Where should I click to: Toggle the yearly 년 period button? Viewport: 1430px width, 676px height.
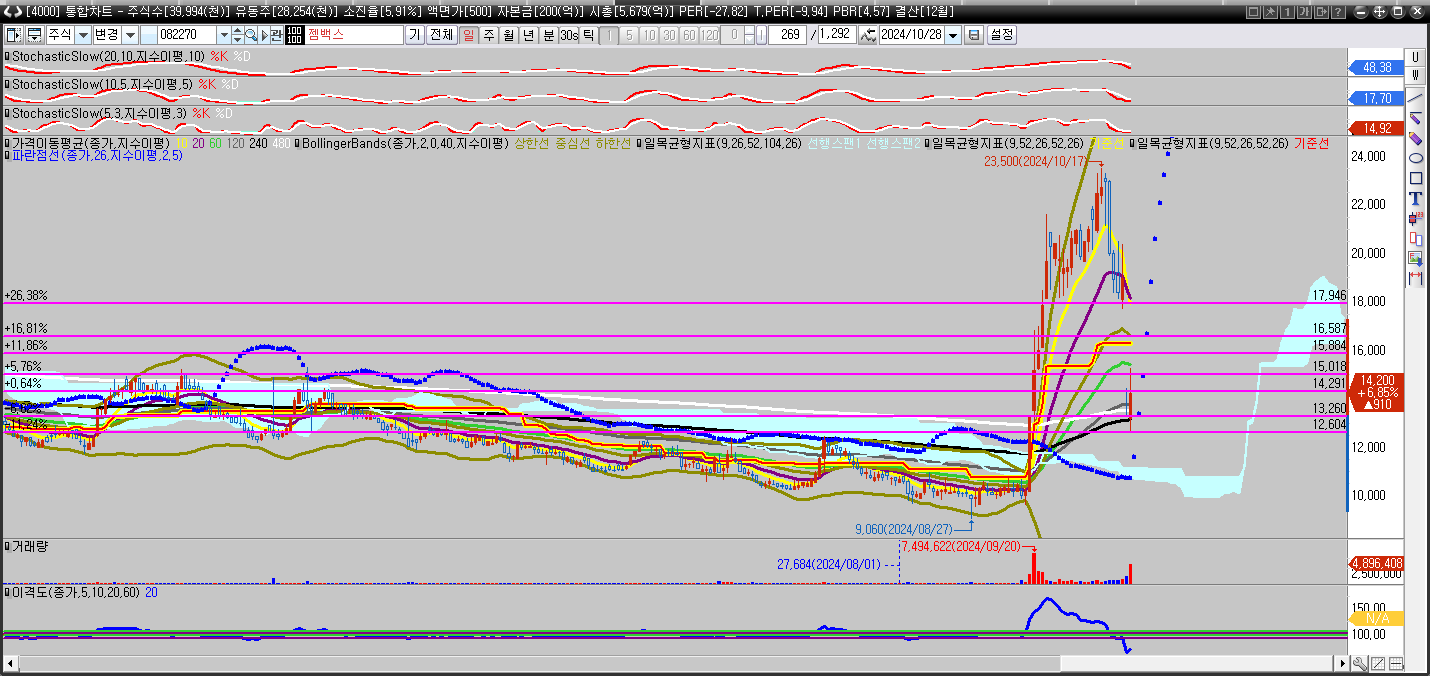tap(528, 35)
